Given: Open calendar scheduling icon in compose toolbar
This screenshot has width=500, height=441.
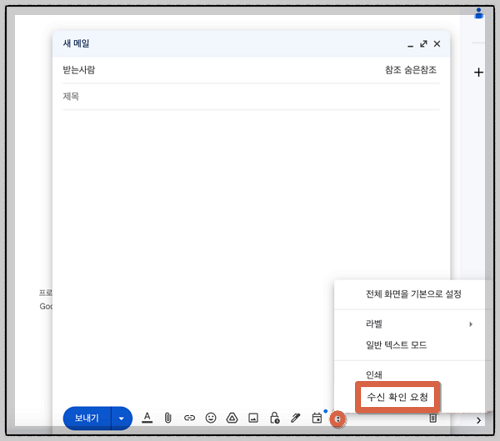Looking at the screenshot, I should pyautogui.click(x=317, y=418).
